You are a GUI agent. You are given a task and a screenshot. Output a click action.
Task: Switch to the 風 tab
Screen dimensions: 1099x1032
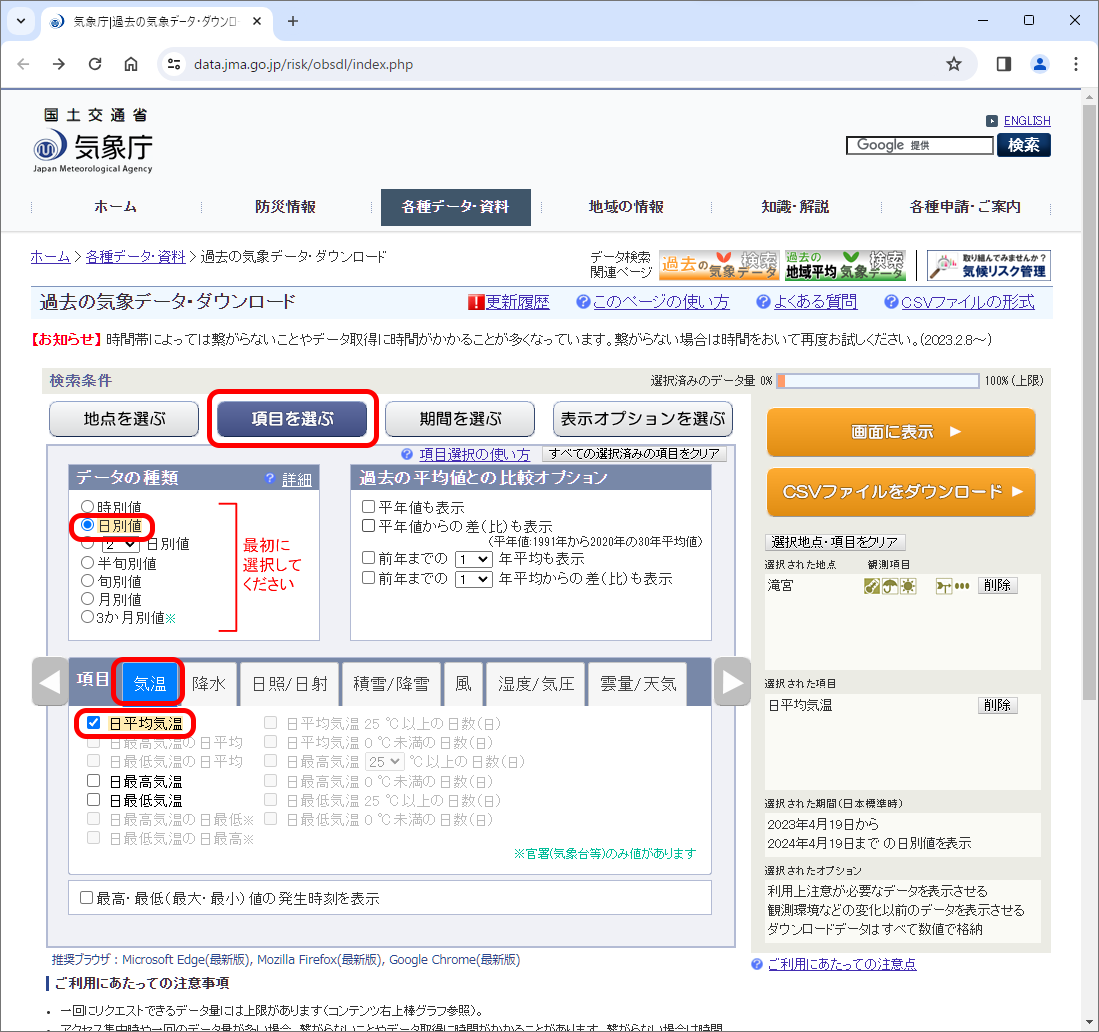point(463,684)
